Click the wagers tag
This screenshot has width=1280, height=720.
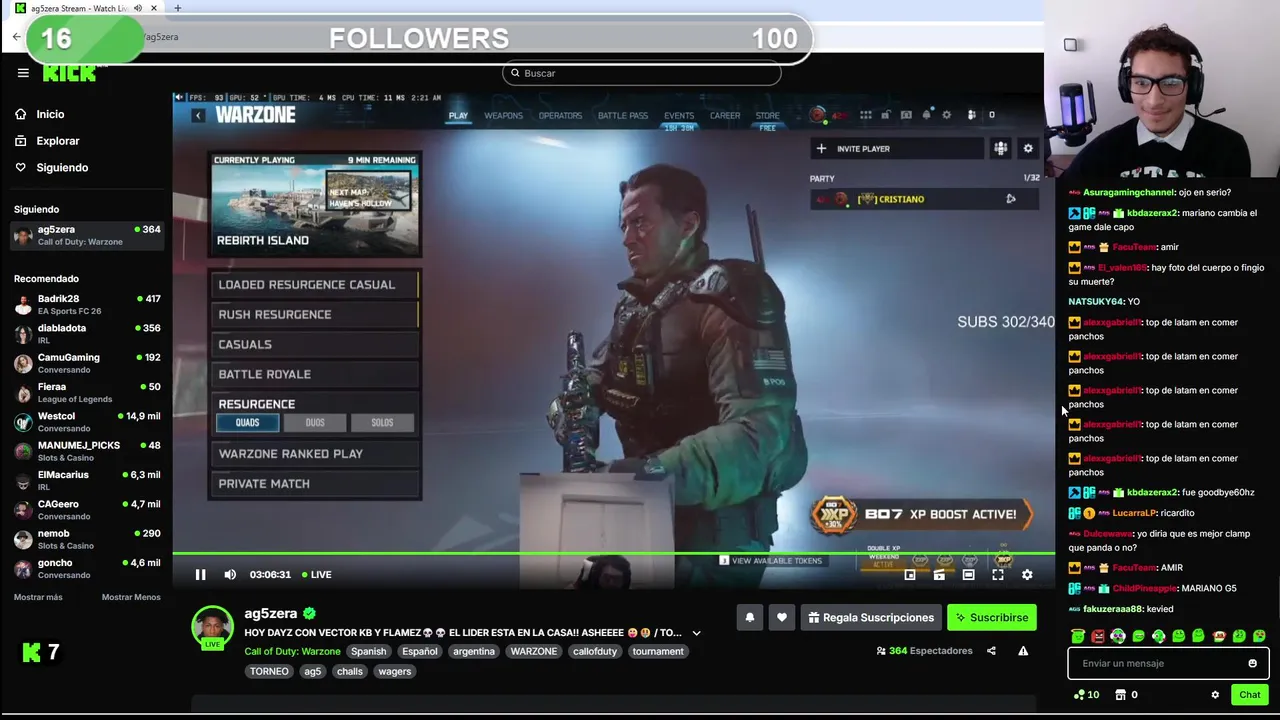click(395, 671)
